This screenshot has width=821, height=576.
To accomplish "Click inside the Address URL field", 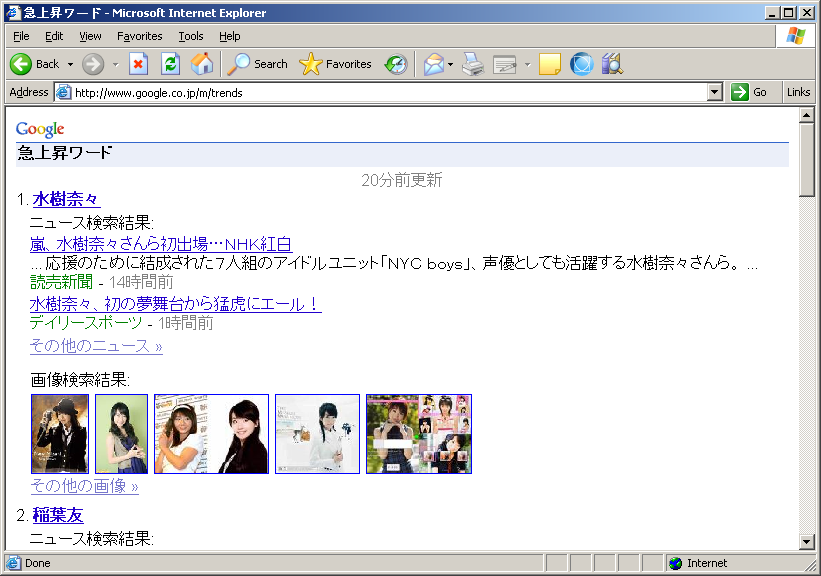I will coord(380,92).
